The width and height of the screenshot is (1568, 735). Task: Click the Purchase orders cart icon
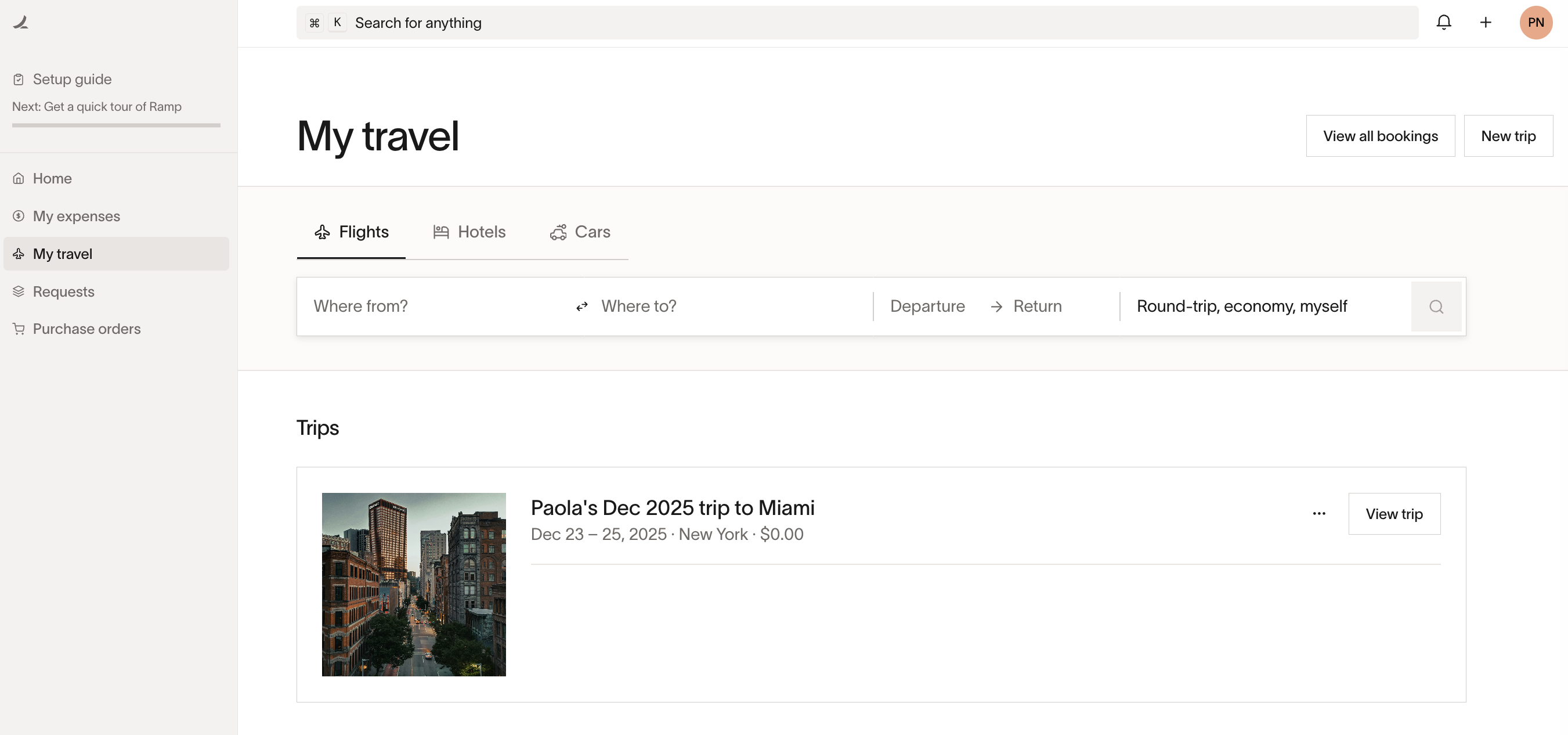click(x=18, y=329)
